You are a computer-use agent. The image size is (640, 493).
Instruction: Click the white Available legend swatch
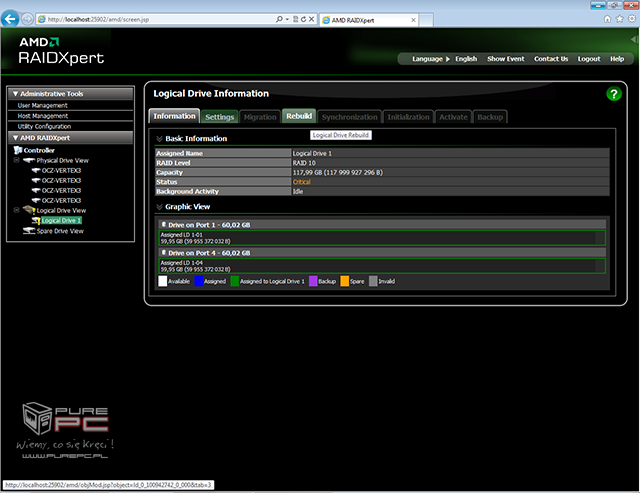click(162, 281)
